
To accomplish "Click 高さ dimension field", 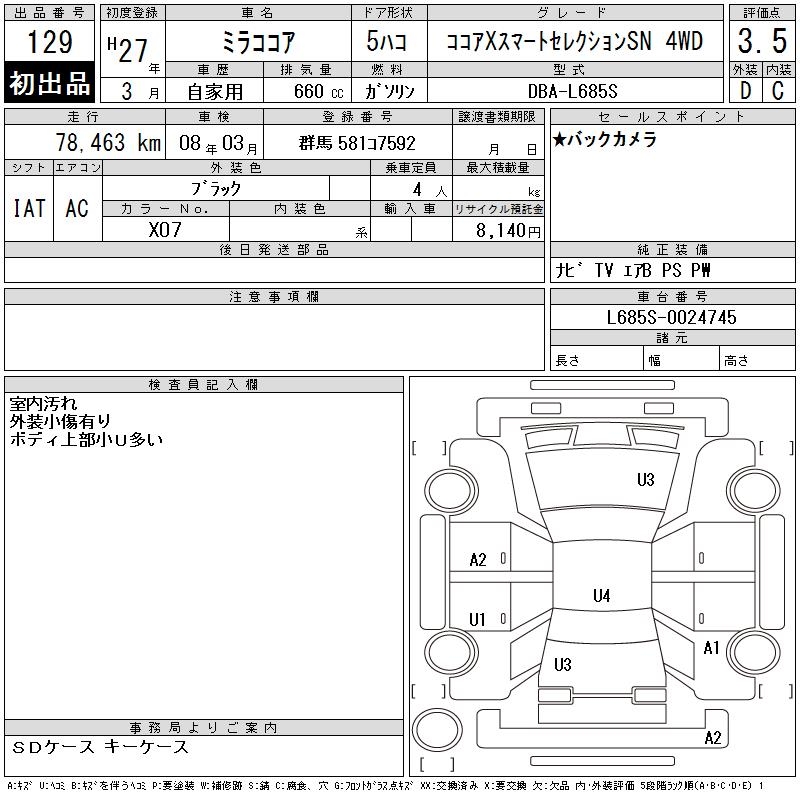I will pos(758,358).
